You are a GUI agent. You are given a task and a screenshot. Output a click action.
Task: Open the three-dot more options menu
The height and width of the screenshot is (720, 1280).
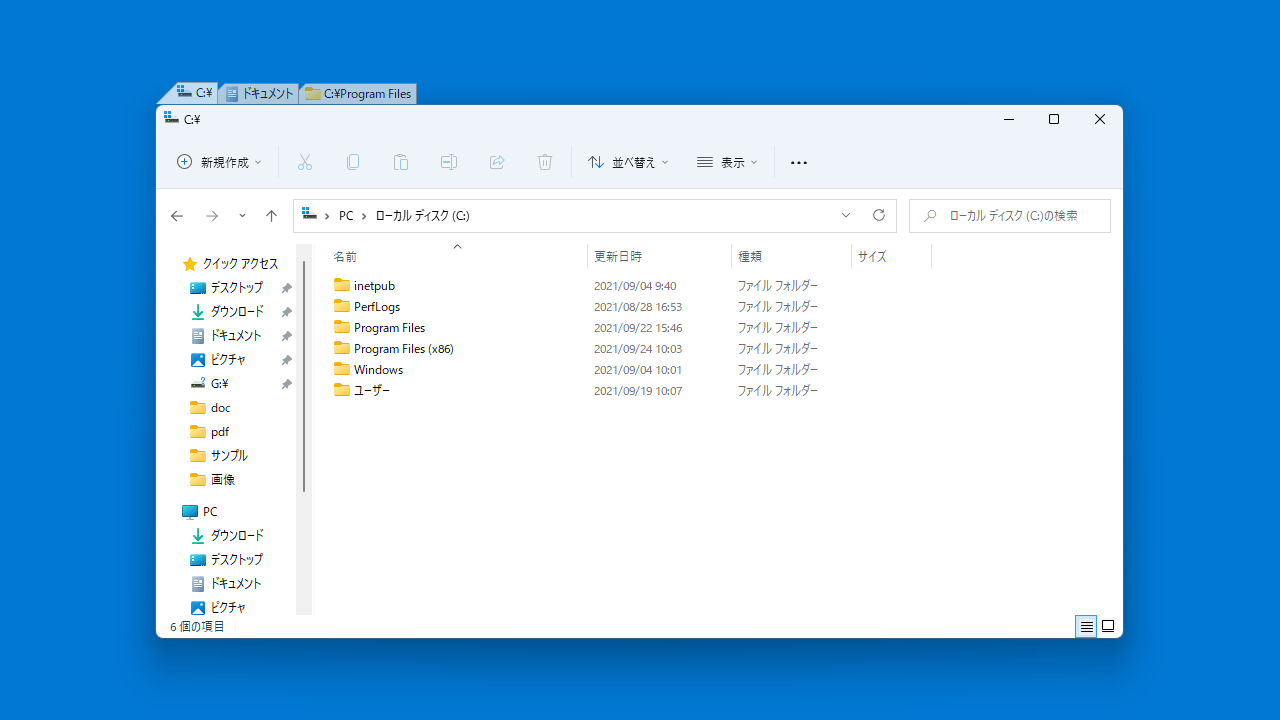799,162
